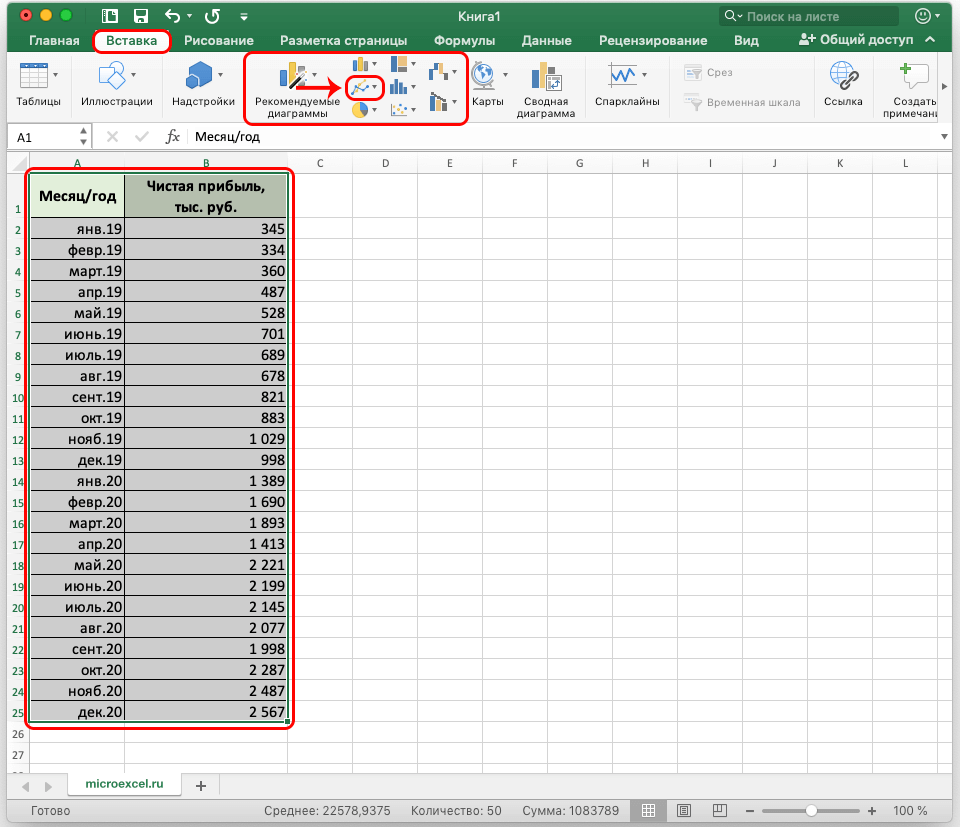Viewport: 960px width, 827px height.
Task: Expand the Надстройки dropdown arrow
Action: 220,75
